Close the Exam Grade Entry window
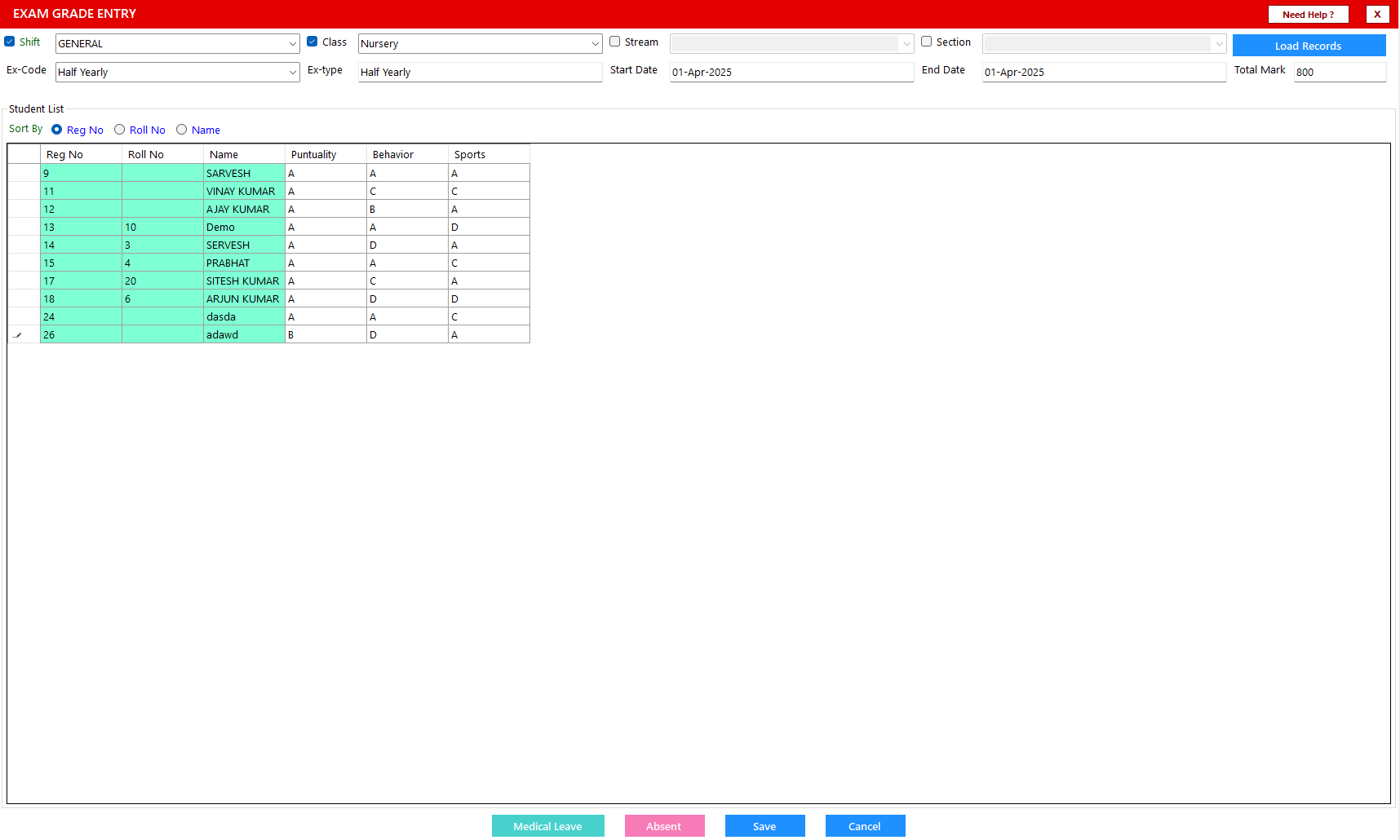This screenshot has height=840, width=1400. (x=1378, y=15)
